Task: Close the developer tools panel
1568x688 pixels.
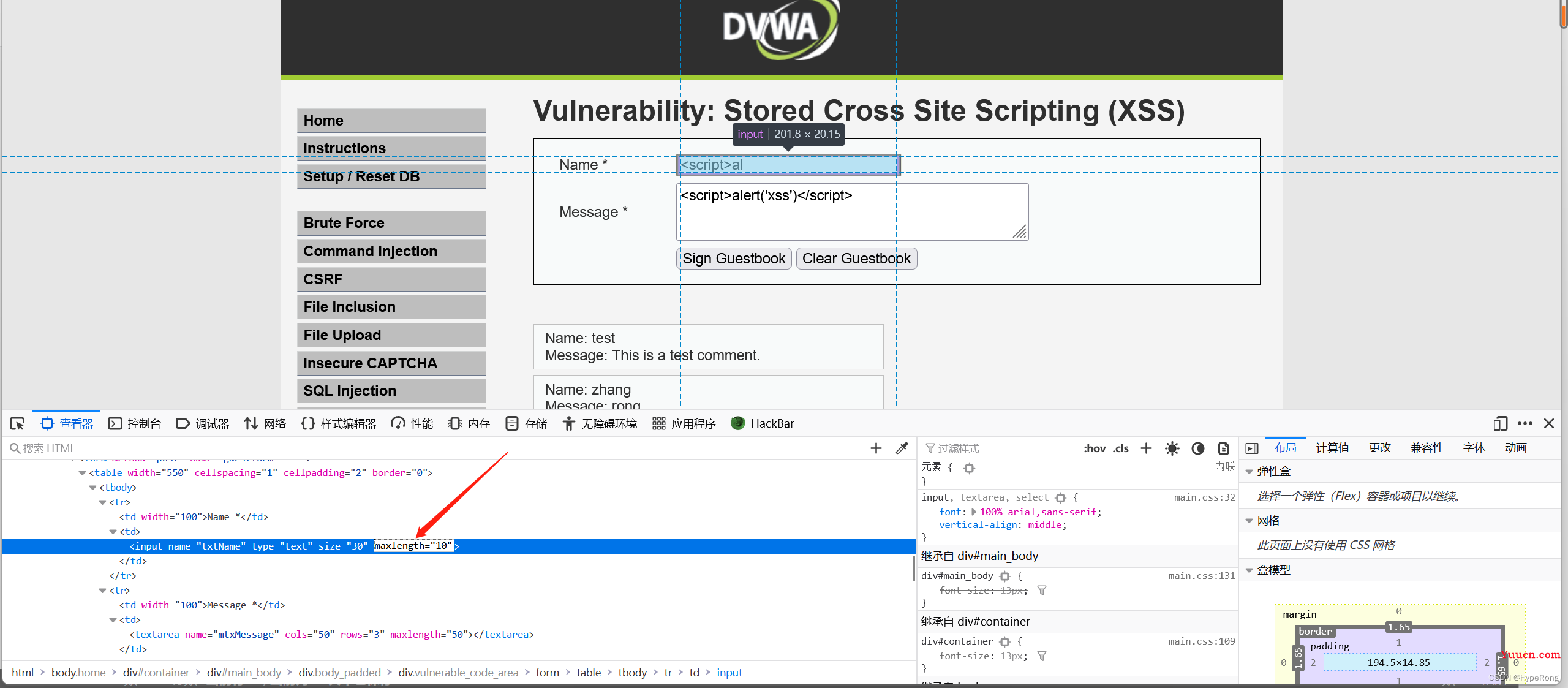Action: [x=1549, y=423]
